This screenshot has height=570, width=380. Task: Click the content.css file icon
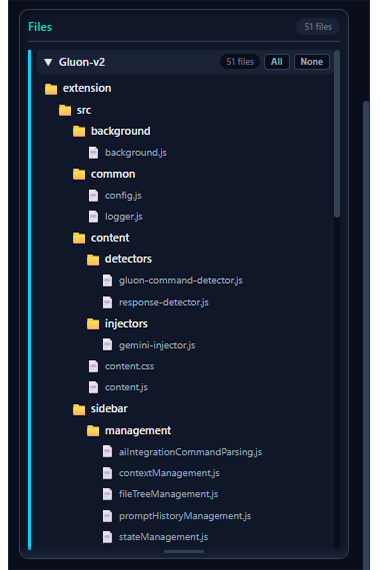coord(93,366)
